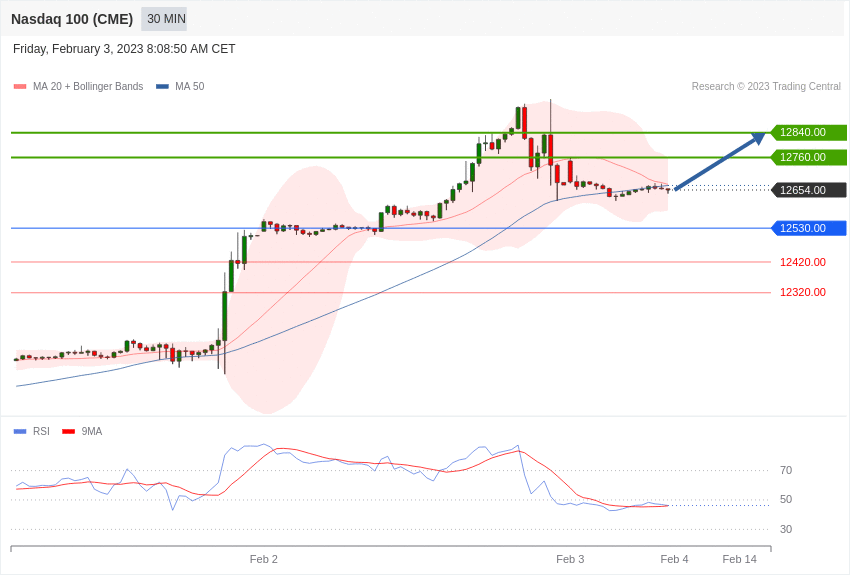This screenshot has height=576, width=850.
Task: Click the Feb 4 date axis label
Action: pos(674,559)
